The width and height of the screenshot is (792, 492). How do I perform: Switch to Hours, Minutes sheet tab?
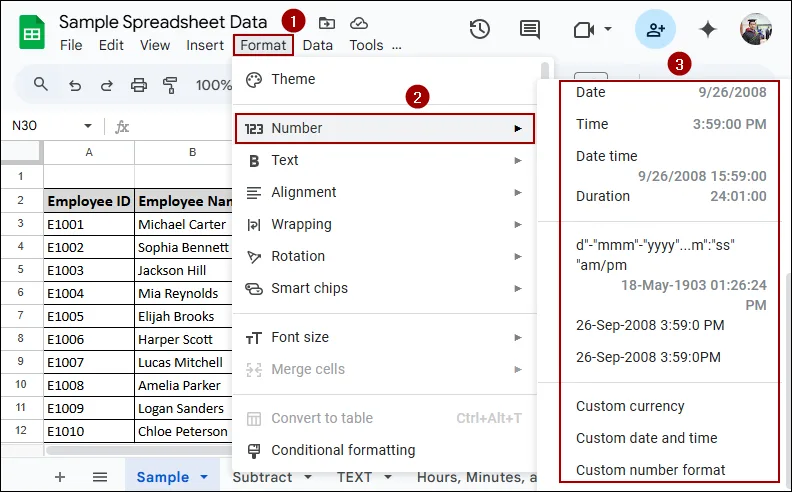[x=476, y=477]
